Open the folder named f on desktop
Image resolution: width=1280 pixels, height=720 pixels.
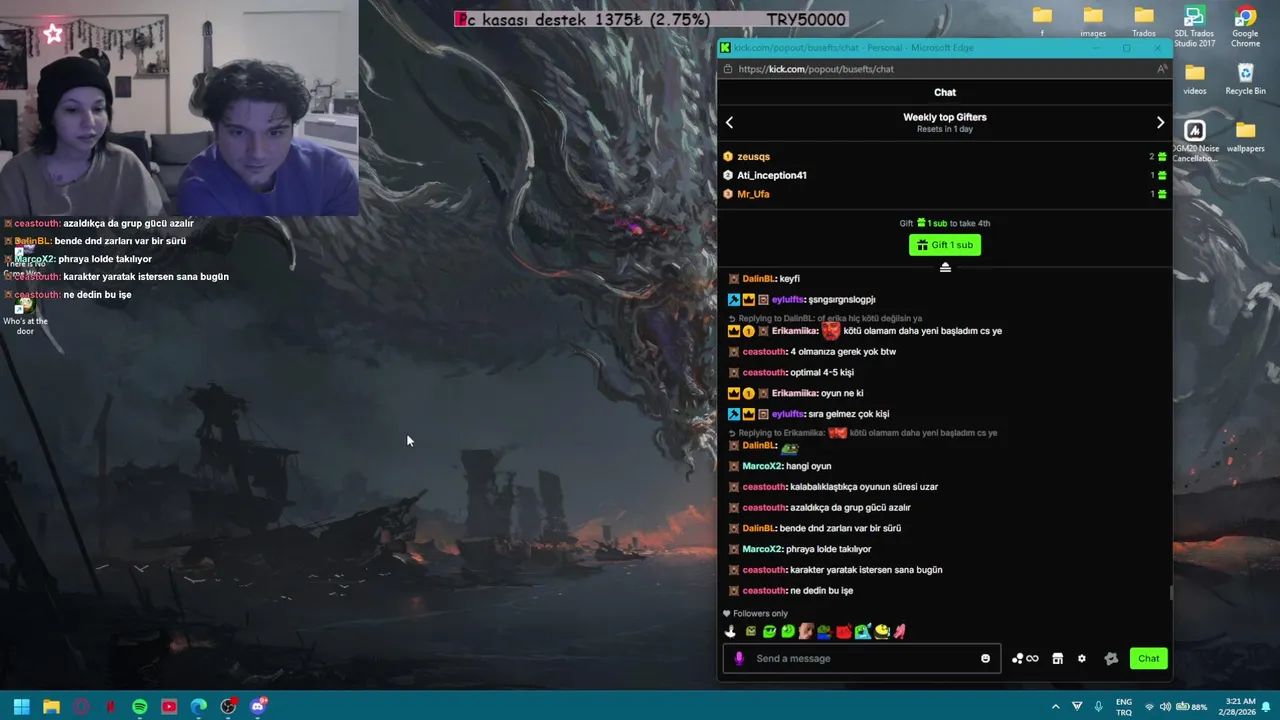[x=1042, y=22]
